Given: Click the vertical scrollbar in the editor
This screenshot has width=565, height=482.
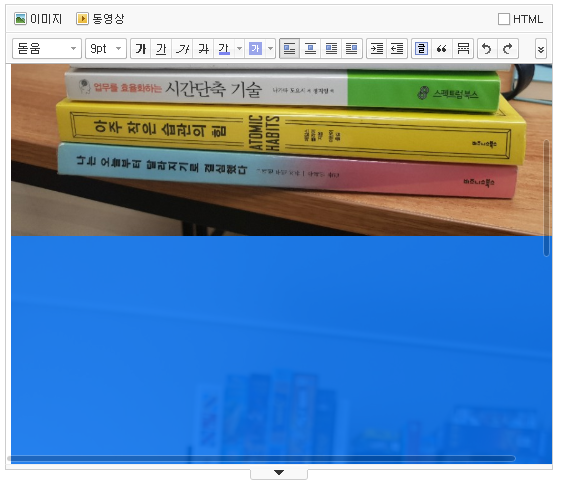Looking at the screenshot, I should 547,198.
